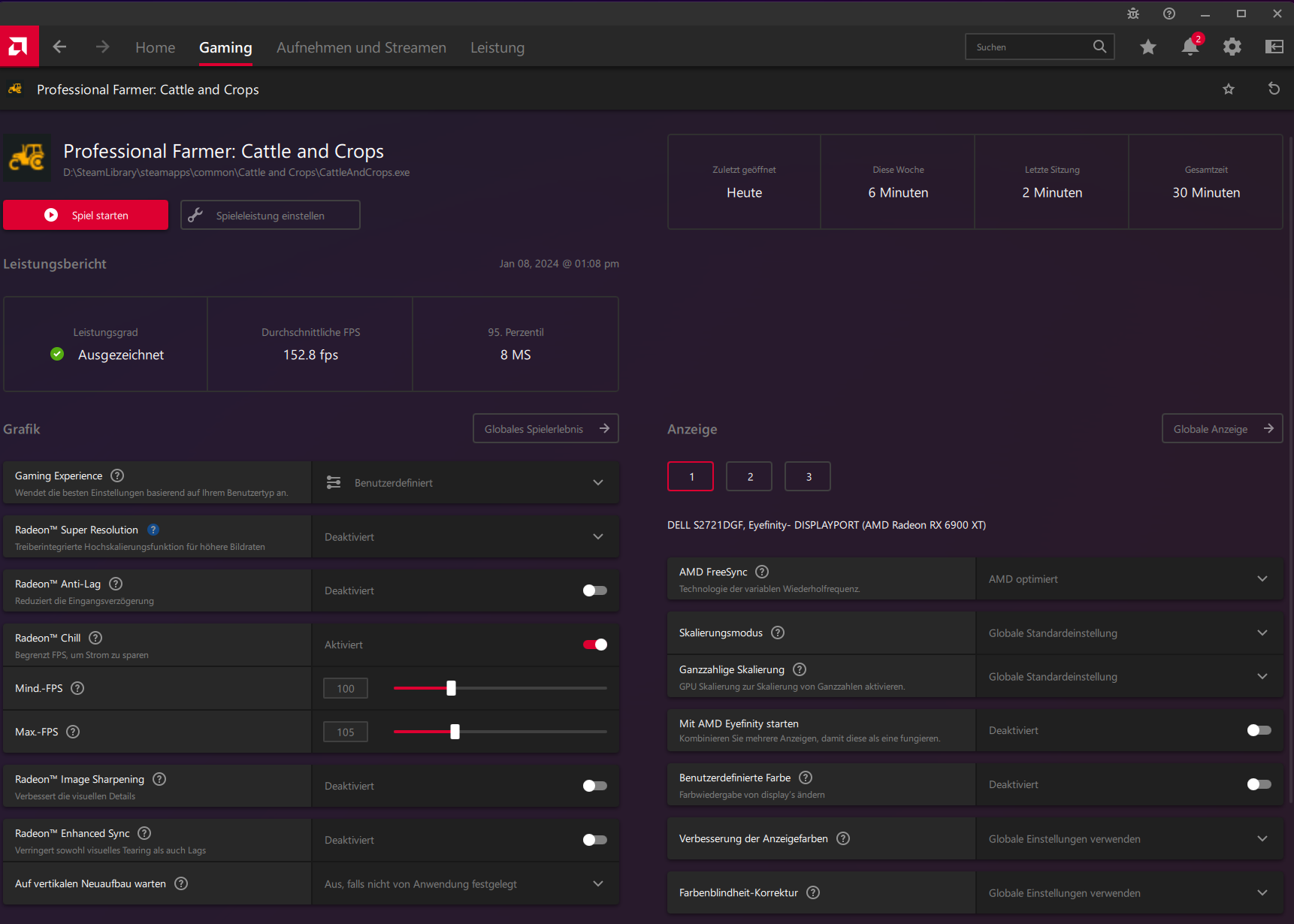Open the vertical refresh wait dropdown

(x=466, y=883)
